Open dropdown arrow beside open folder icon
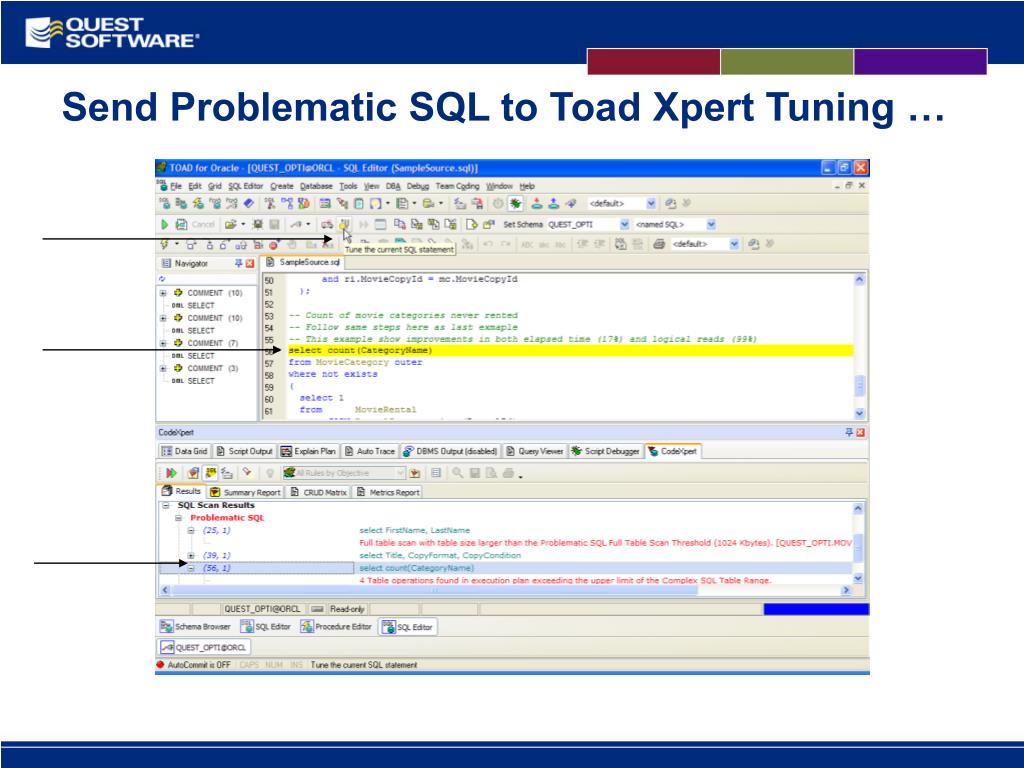 [x=243, y=225]
